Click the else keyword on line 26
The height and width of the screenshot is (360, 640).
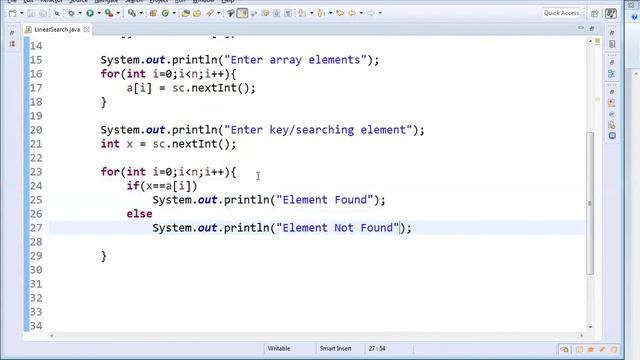point(139,214)
